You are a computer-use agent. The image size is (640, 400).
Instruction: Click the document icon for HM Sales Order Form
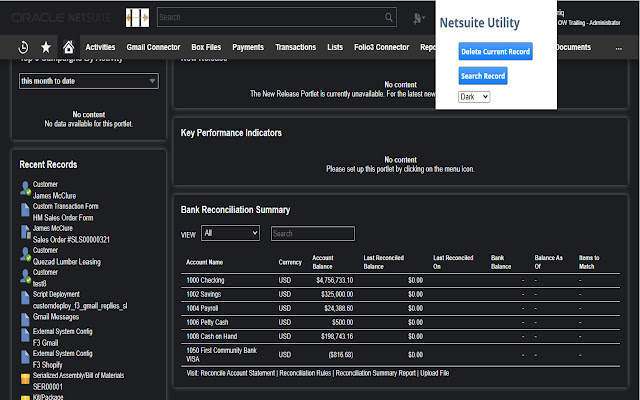[25, 212]
